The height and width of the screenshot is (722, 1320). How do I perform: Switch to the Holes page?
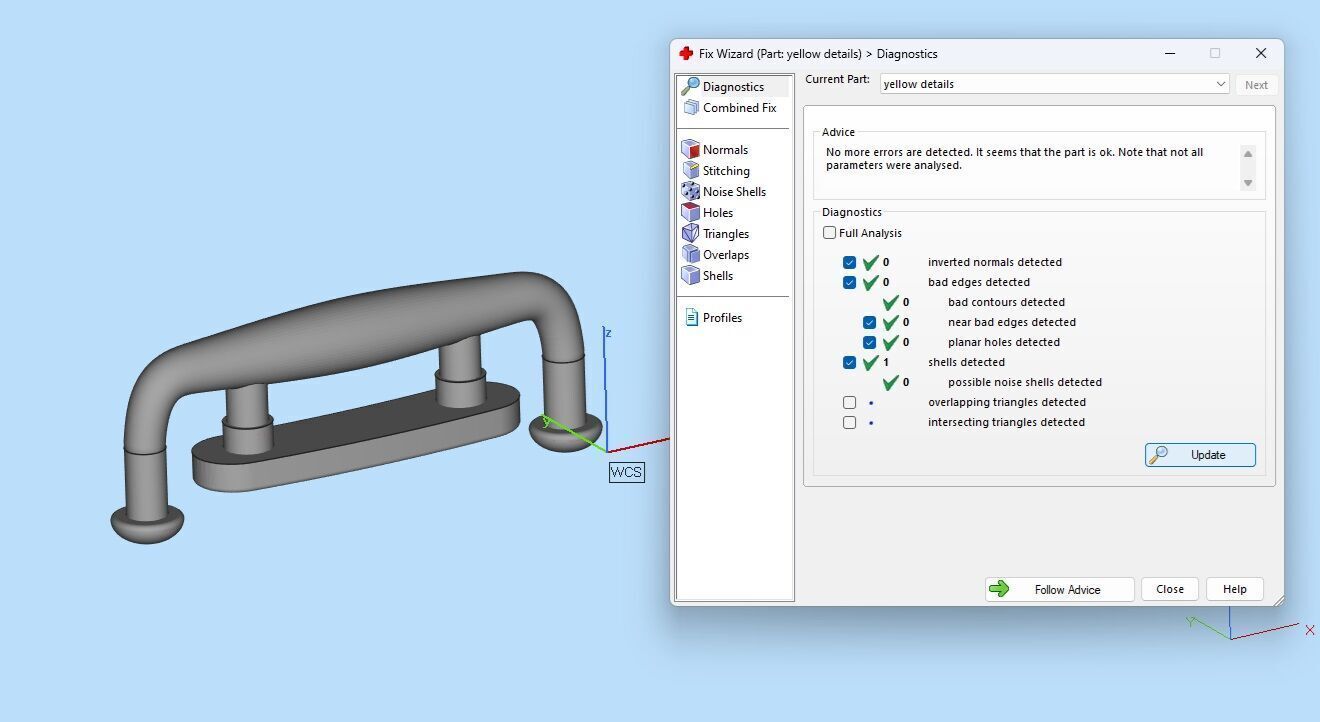pyautogui.click(x=718, y=213)
